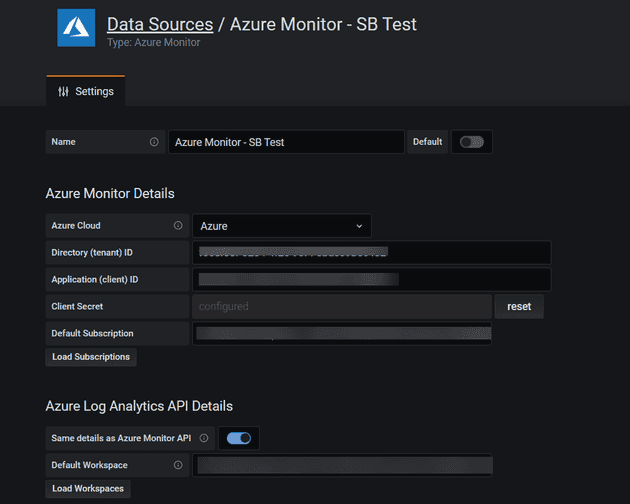Click the Azure Monitor Details heading

(110, 193)
